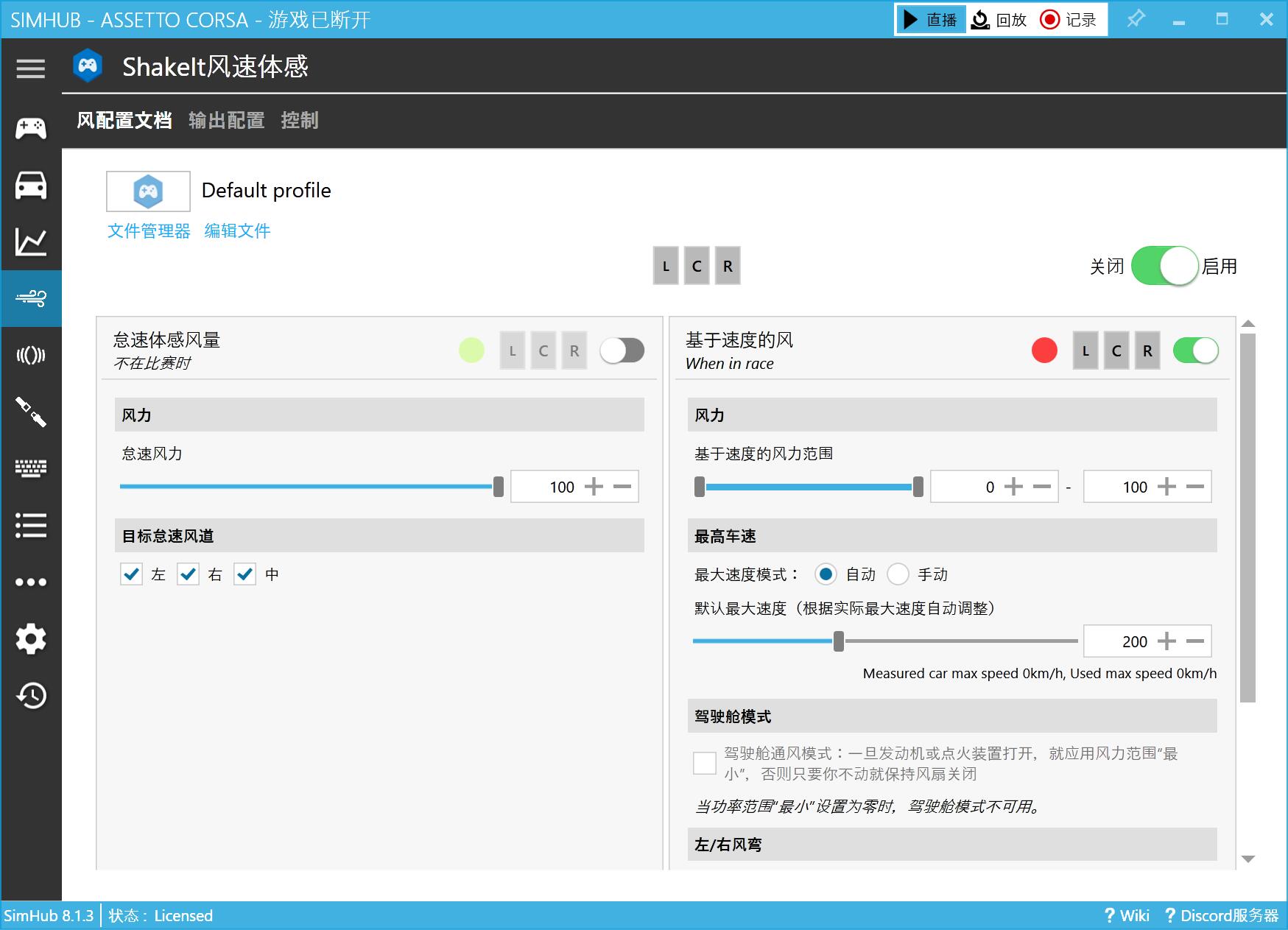
Task: Click the green indicator in 怠速体感风量 header
Action: [471, 350]
